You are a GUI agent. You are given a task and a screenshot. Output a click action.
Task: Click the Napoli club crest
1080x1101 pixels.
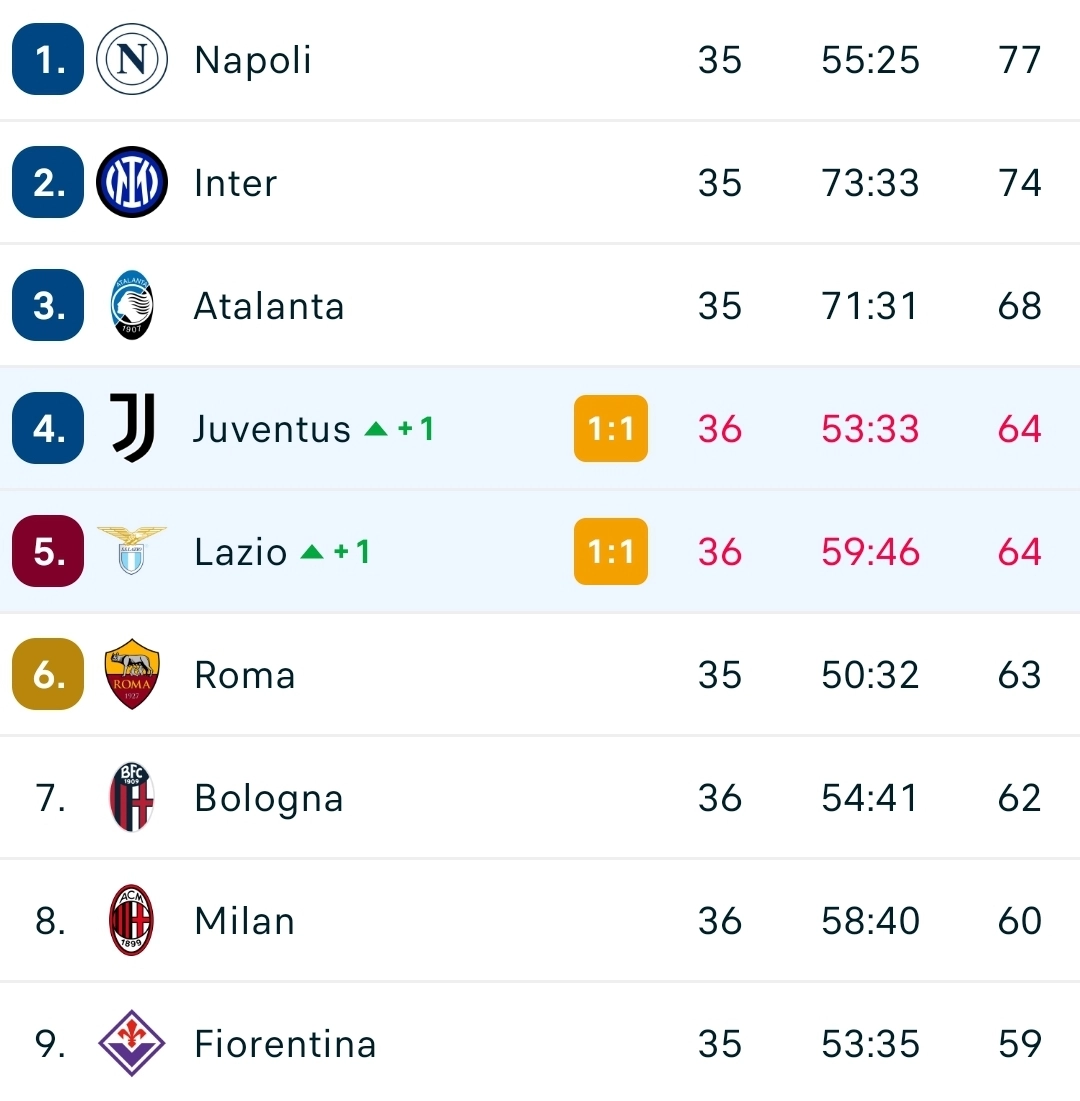pyautogui.click(x=131, y=60)
